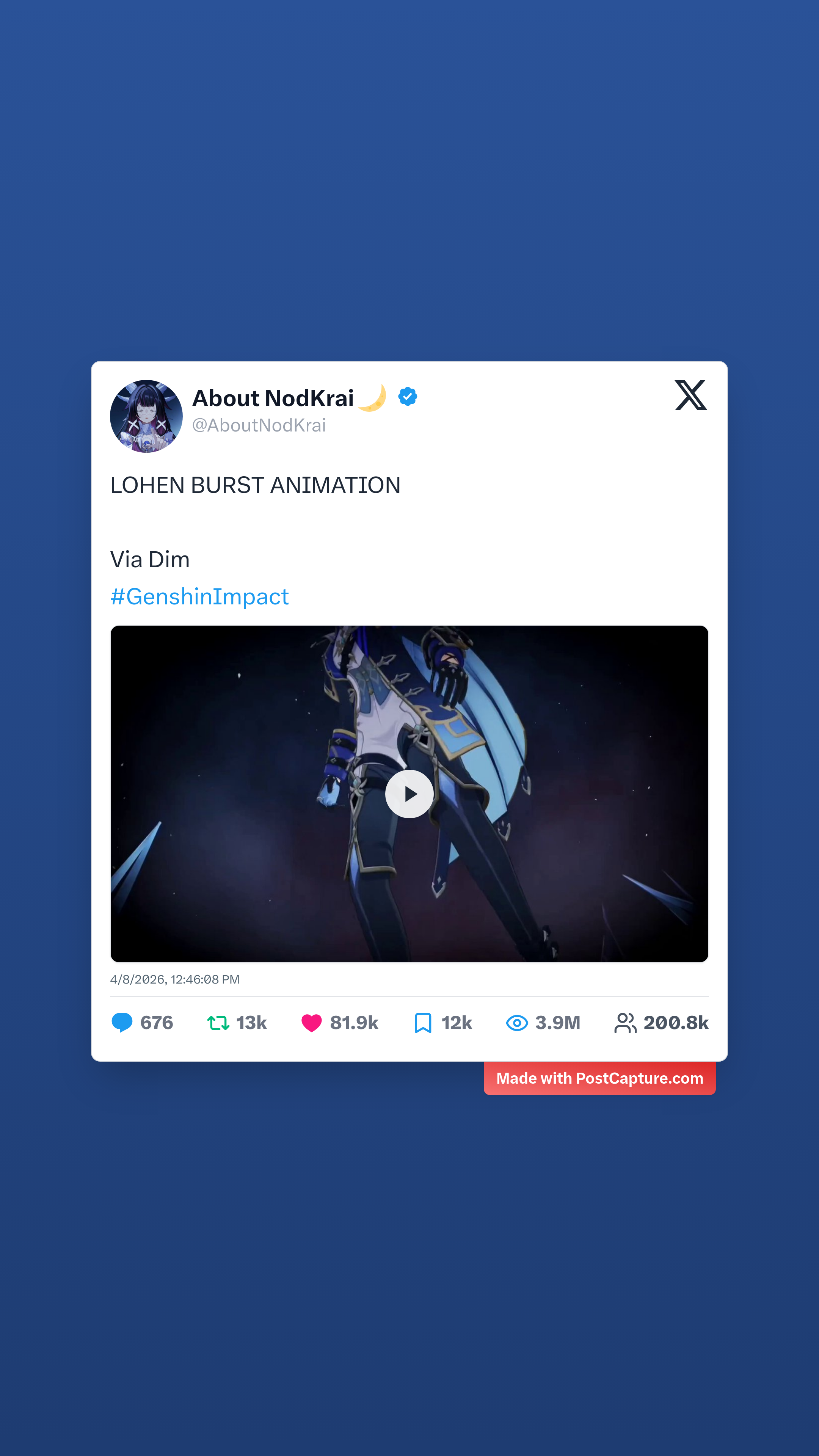Click the bookmark icon

(x=423, y=1023)
